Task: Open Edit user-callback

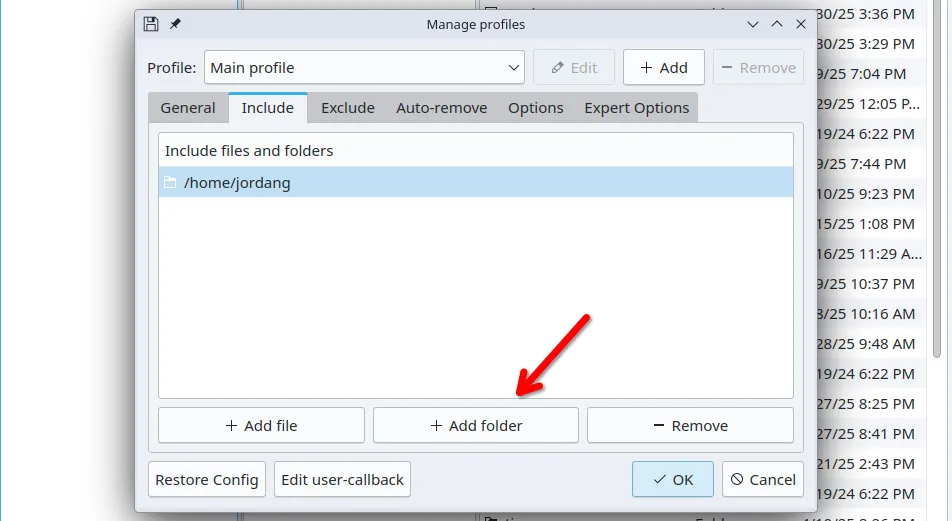Action: tap(342, 480)
